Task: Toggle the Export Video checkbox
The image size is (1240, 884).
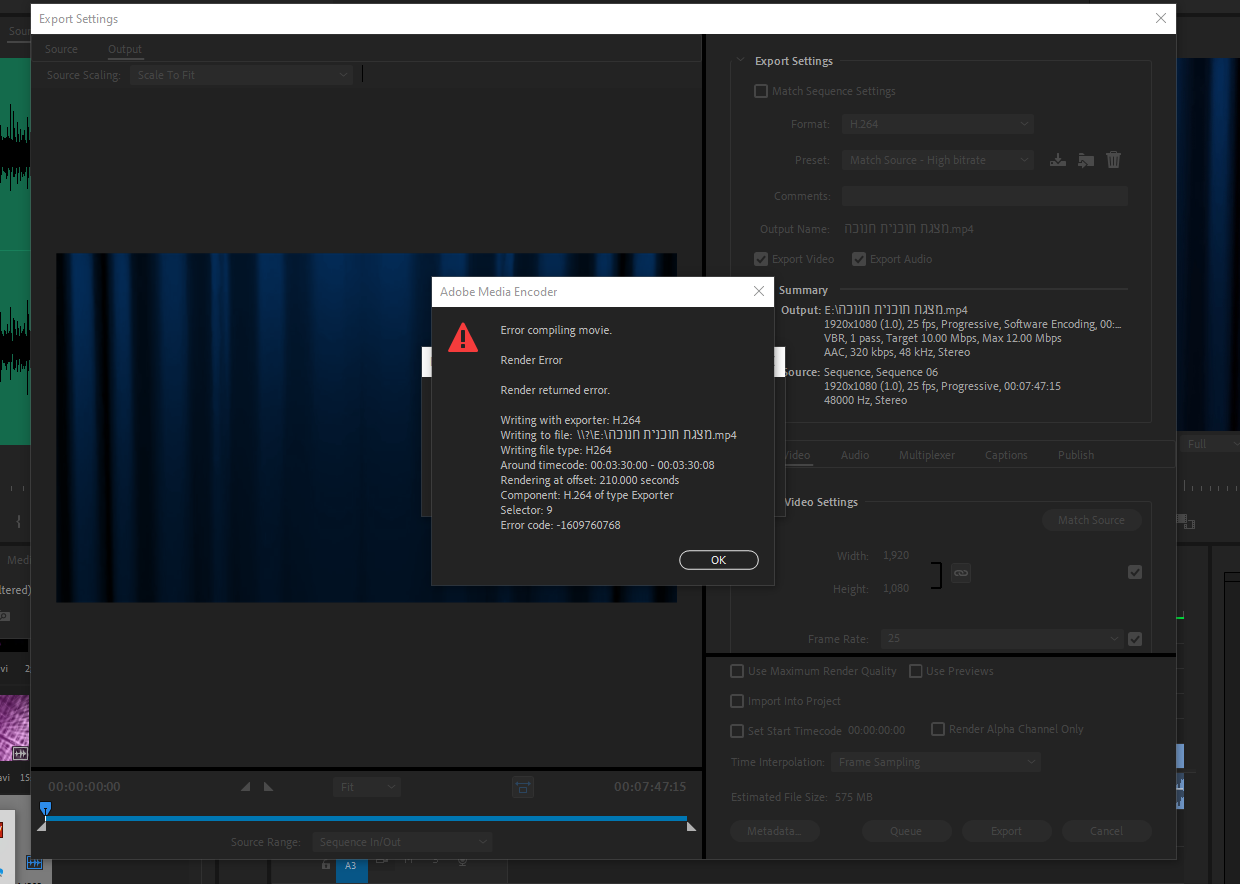Action: pyautogui.click(x=761, y=259)
